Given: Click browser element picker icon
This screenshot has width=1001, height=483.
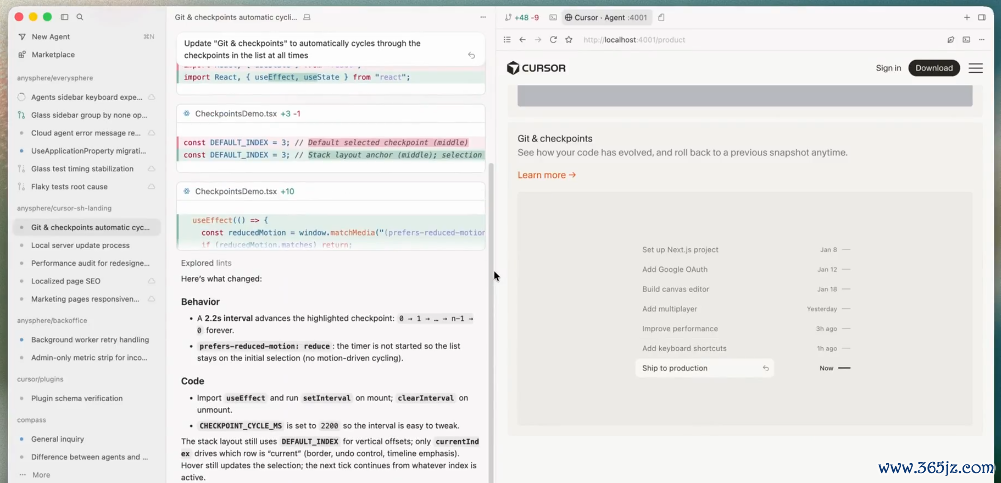Looking at the screenshot, I should pyautogui.click(x=951, y=40).
